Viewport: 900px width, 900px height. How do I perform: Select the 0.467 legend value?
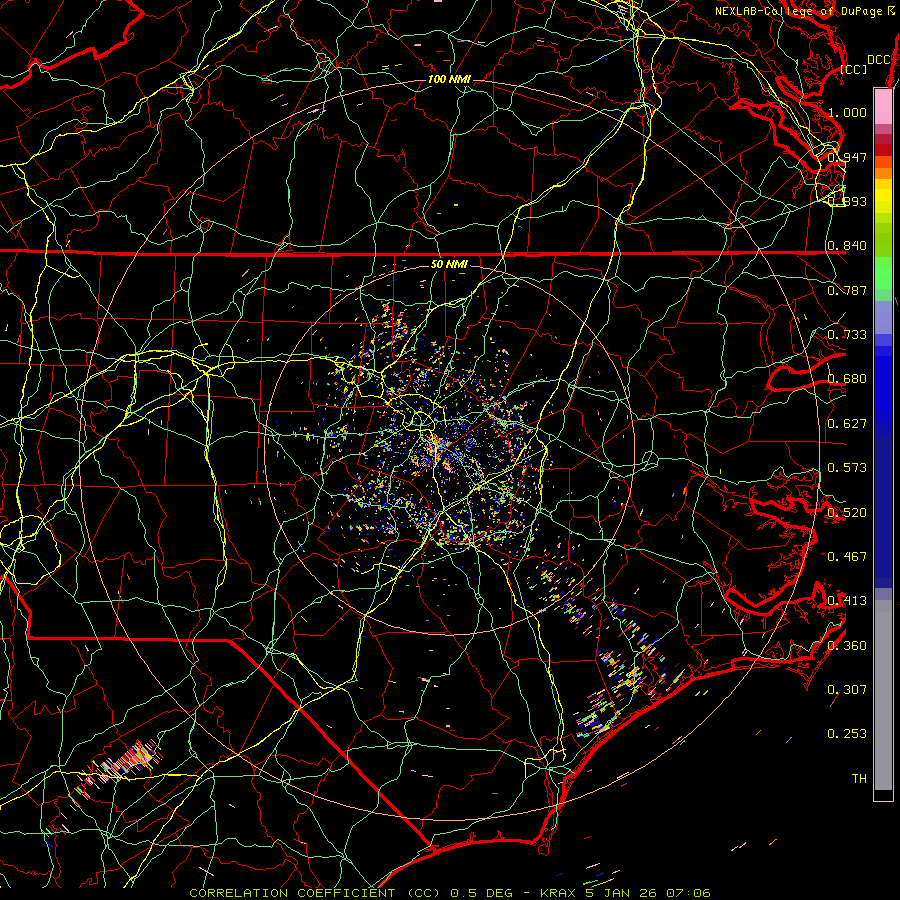tap(847, 557)
